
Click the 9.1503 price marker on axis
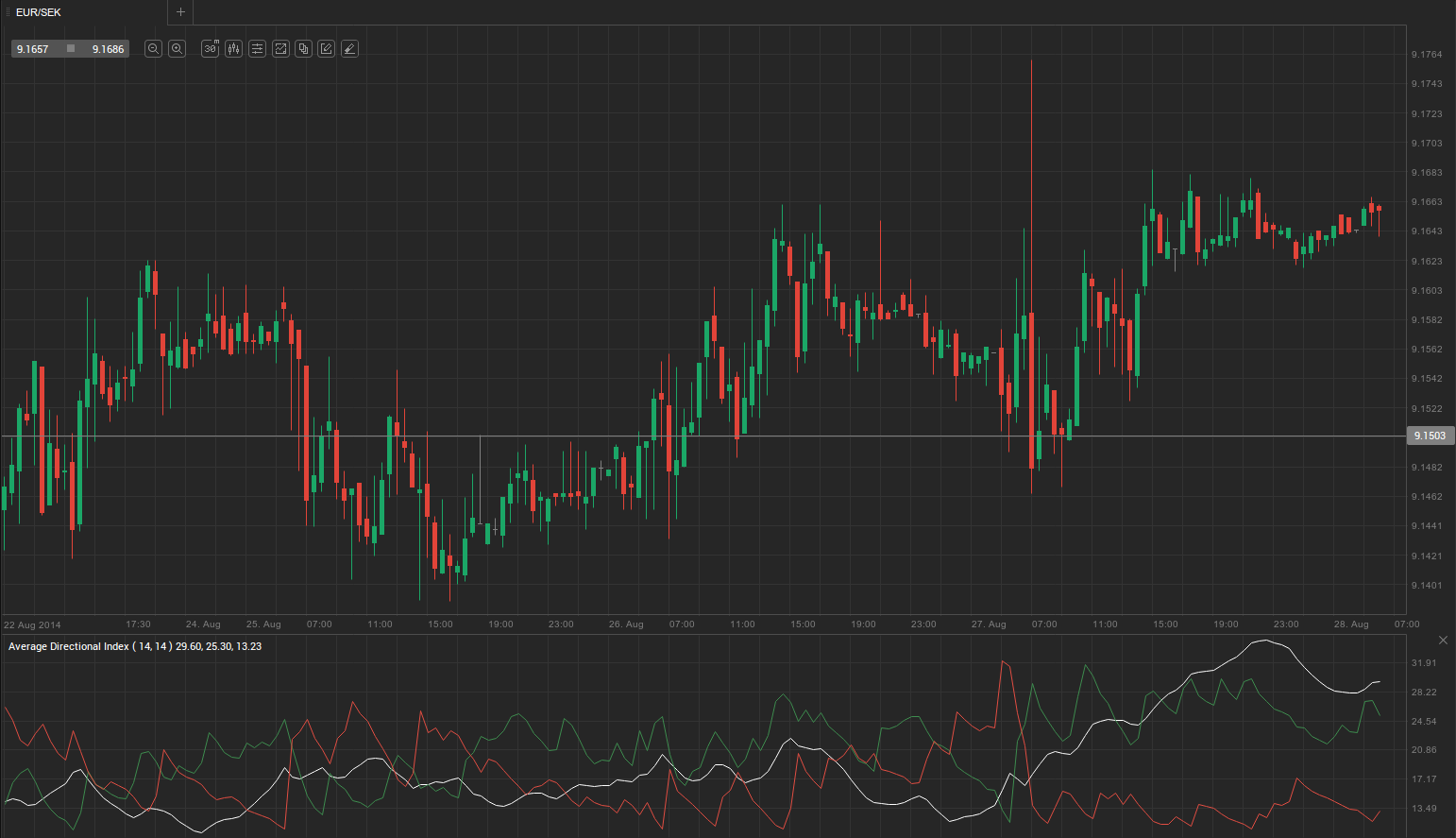(1430, 436)
